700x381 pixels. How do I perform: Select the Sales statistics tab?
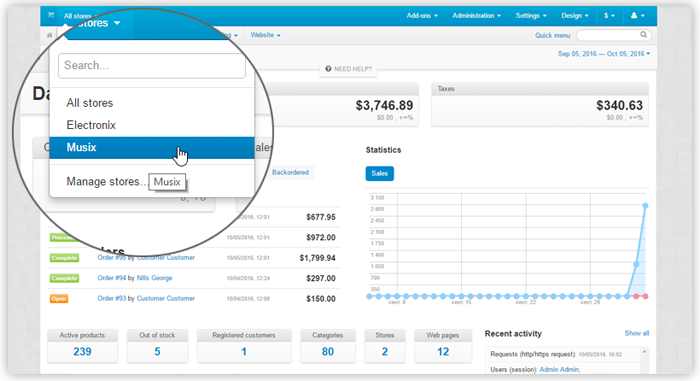click(x=379, y=173)
